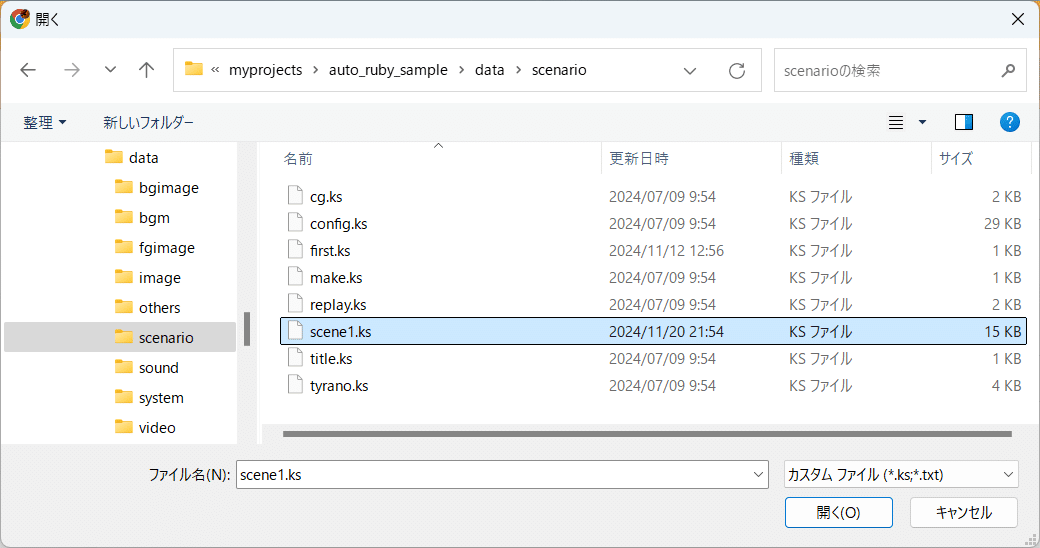The image size is (1040, 548).
Task: Open bgm folder in navigation pane
Action: click(143, 218)
